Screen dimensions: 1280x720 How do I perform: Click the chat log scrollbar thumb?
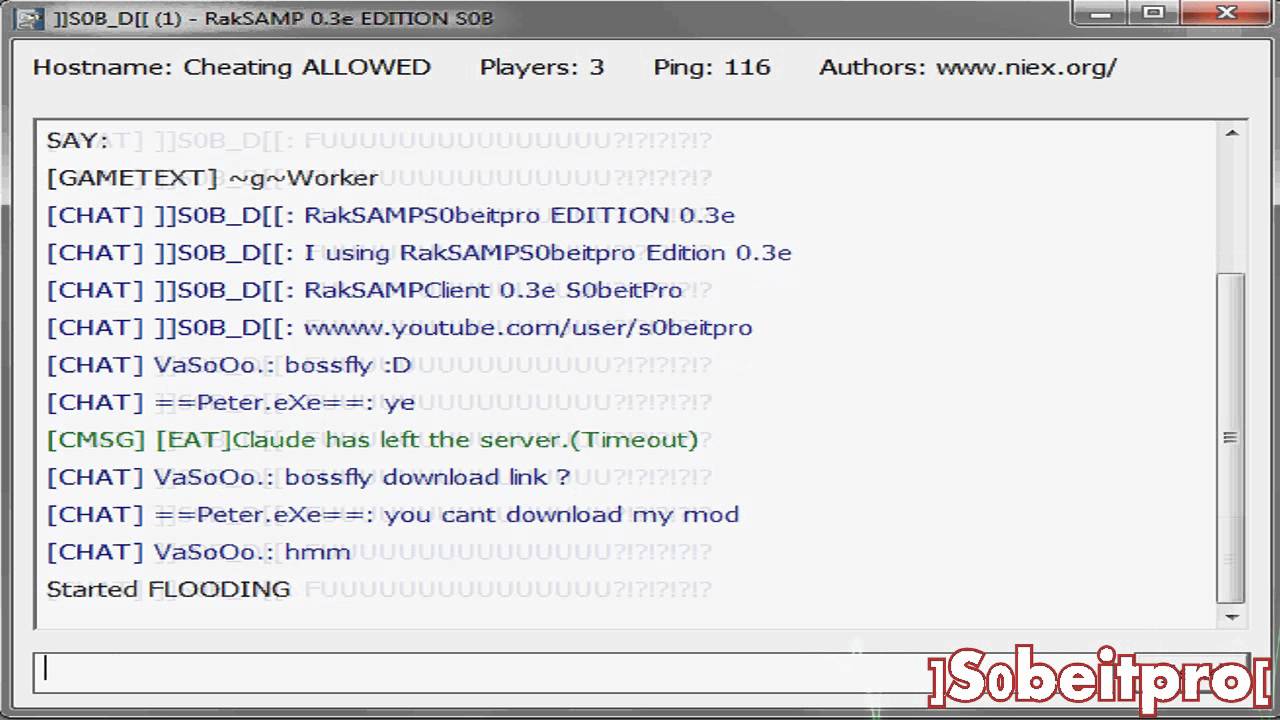click(1232, 438)
